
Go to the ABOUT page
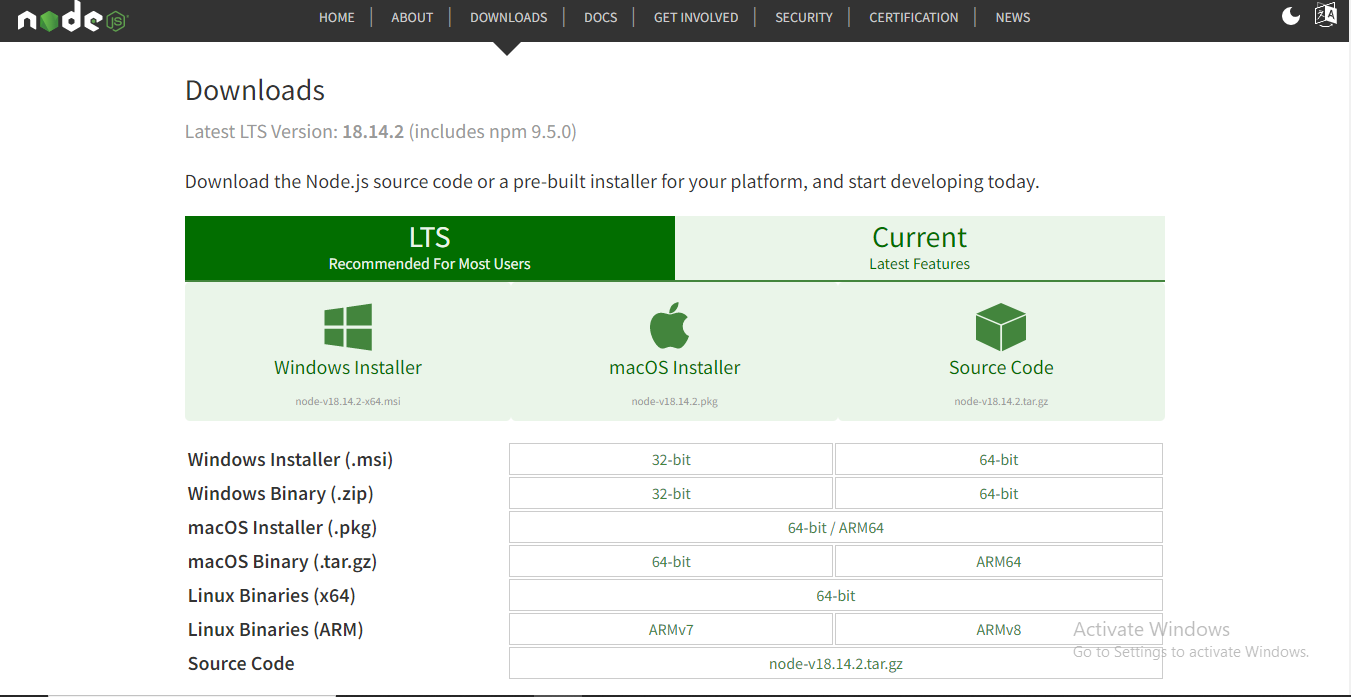(x=412, y=17)
